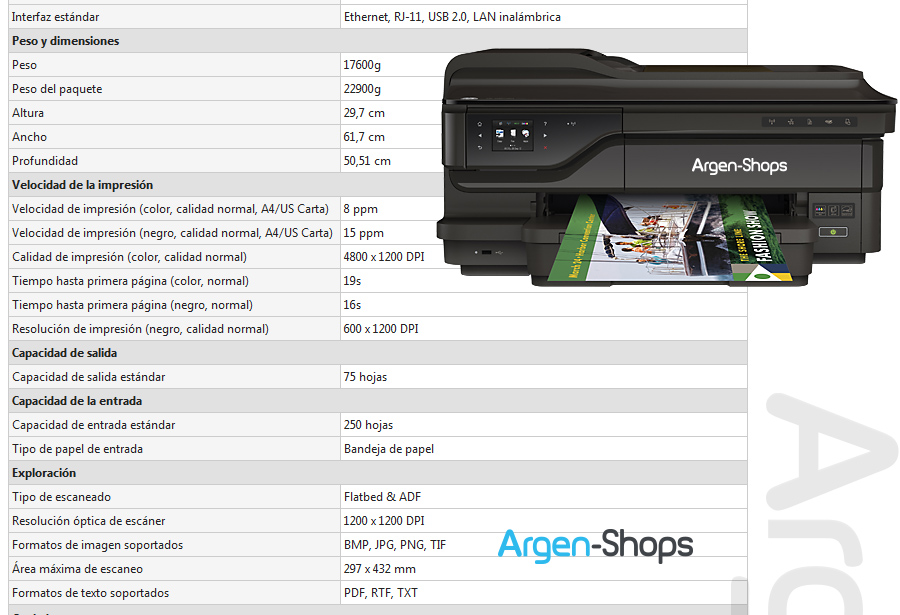900x615 pixels.
Task: Select the 'Peso' row label
Action: [x=24, y=65]
